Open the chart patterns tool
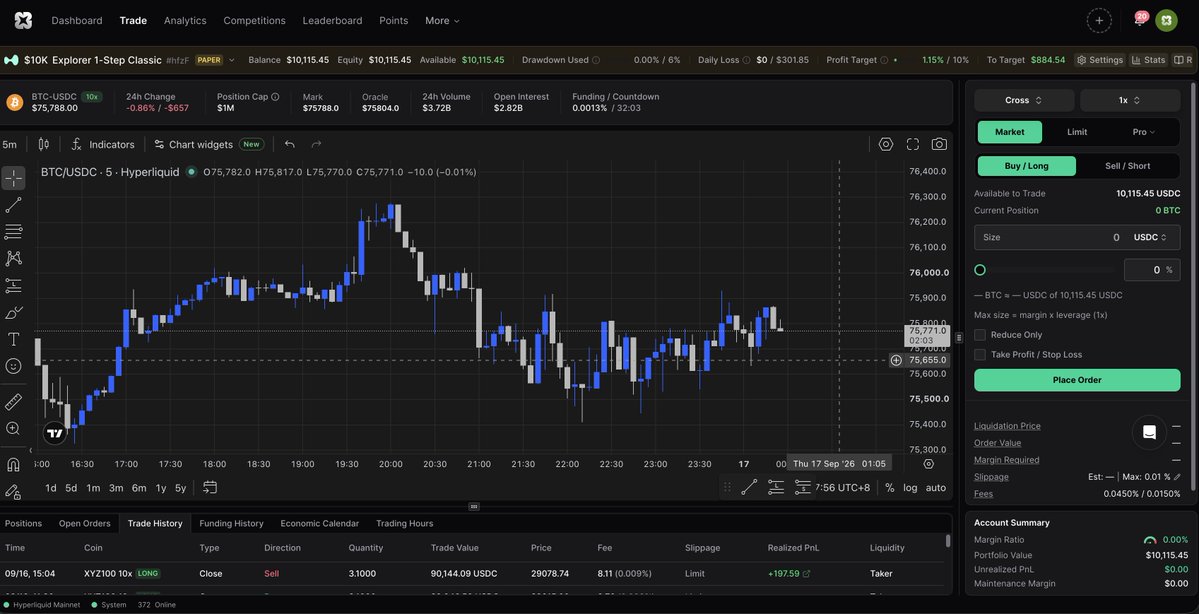 (13, 258)
